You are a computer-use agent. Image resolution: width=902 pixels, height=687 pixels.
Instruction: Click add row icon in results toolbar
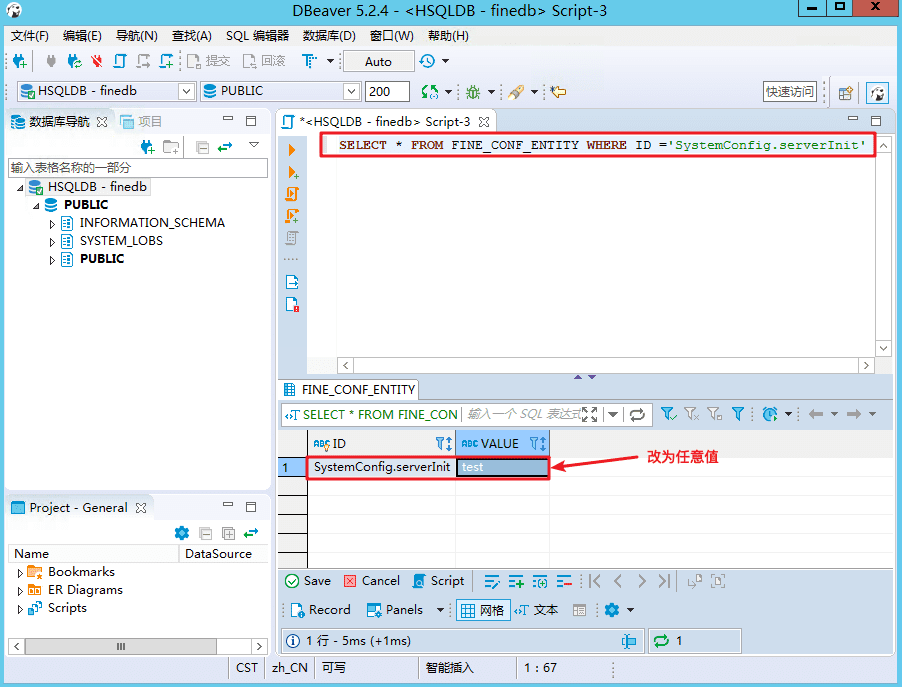tap(516, 582)
